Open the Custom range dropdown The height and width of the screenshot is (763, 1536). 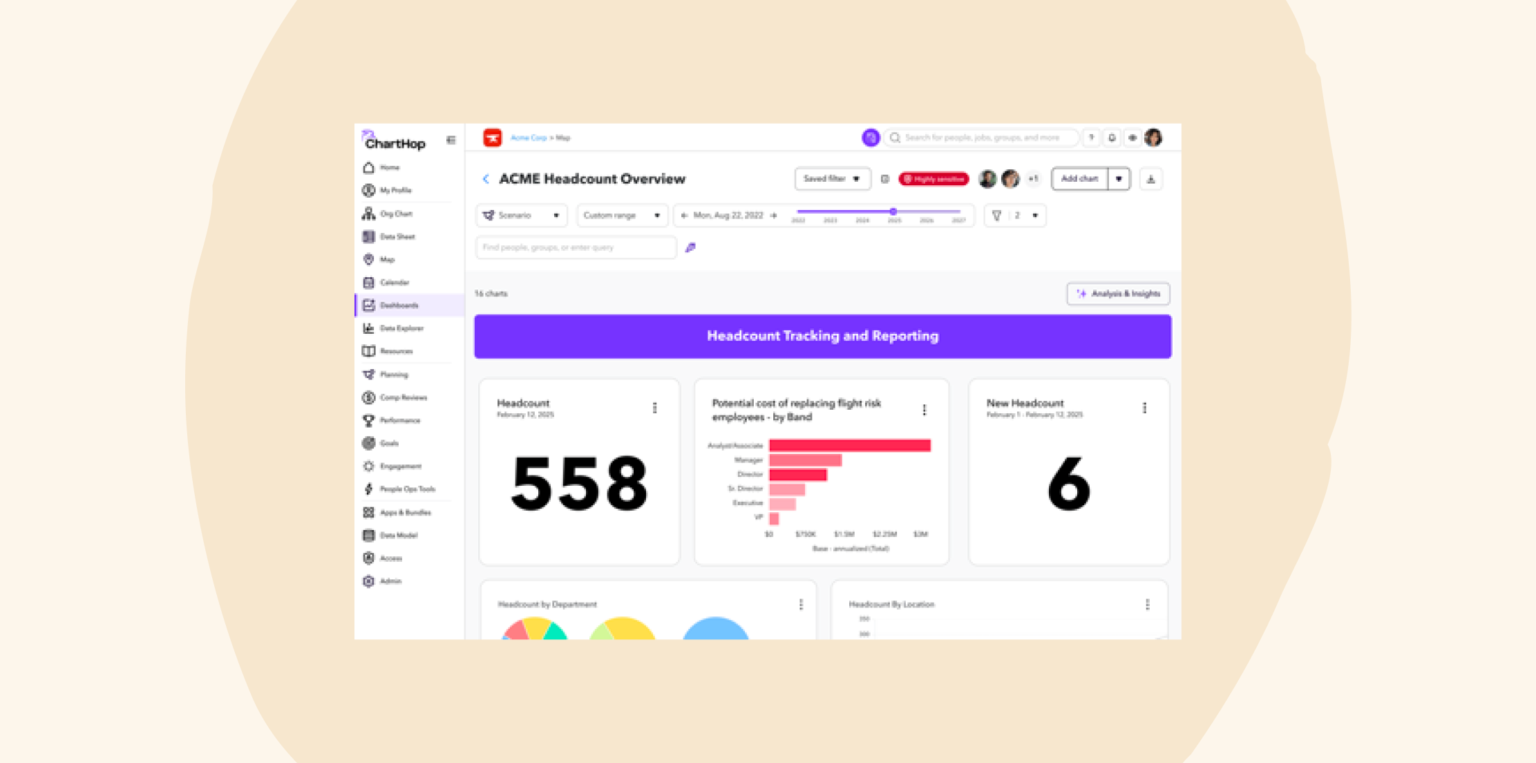click(622, 215)
